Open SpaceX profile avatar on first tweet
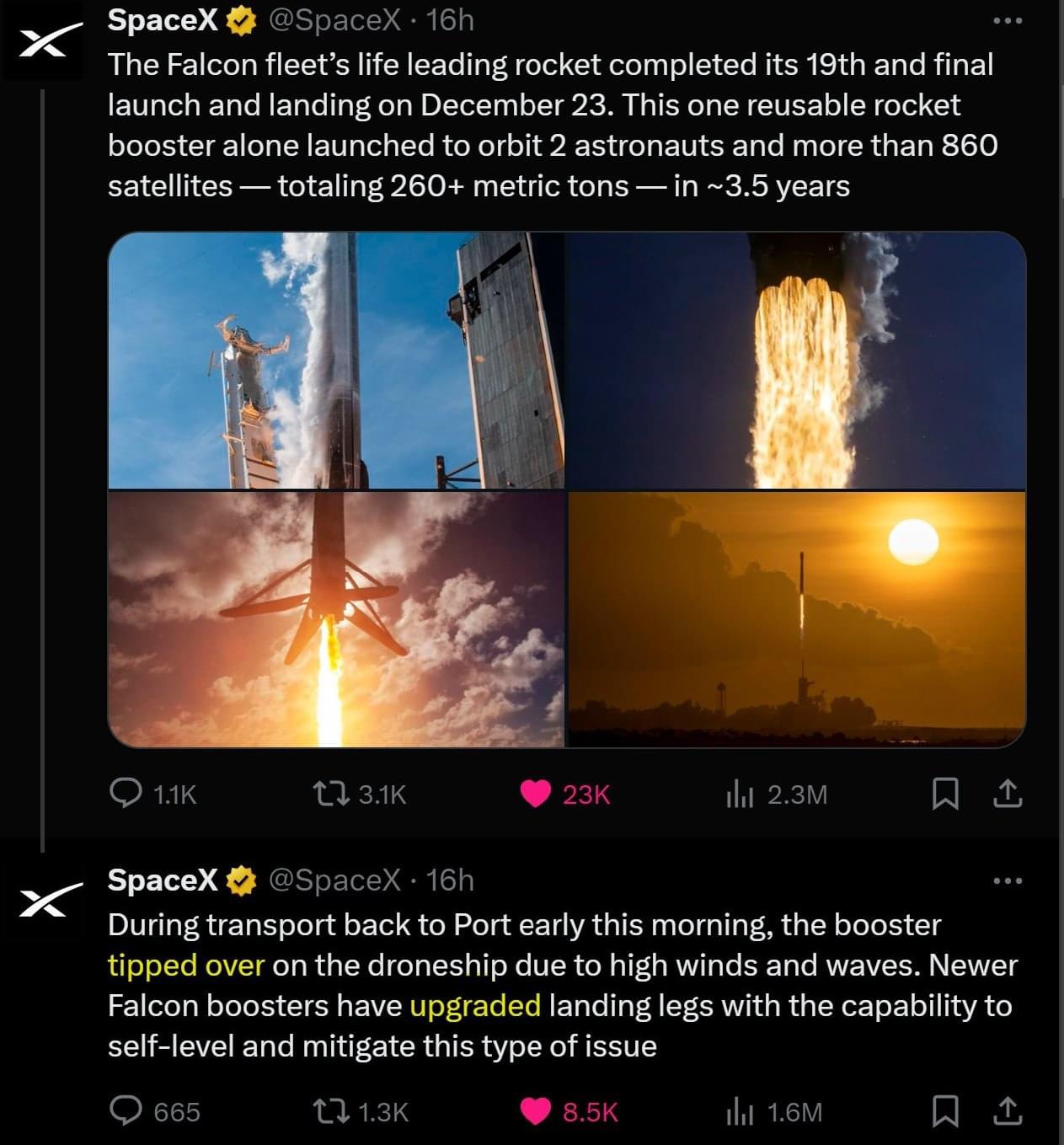The width and height of the screenshot is (1064, 1145). coord(43,42)
